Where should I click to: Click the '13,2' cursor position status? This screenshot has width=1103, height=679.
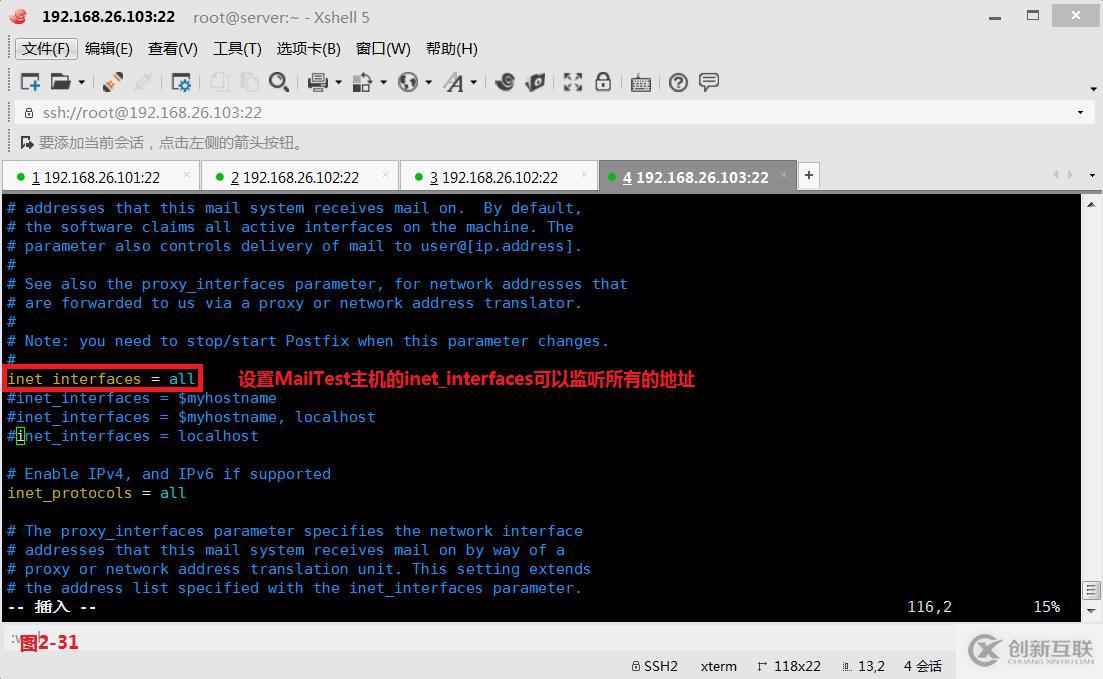pyautogui.click(x=863, y=666)
